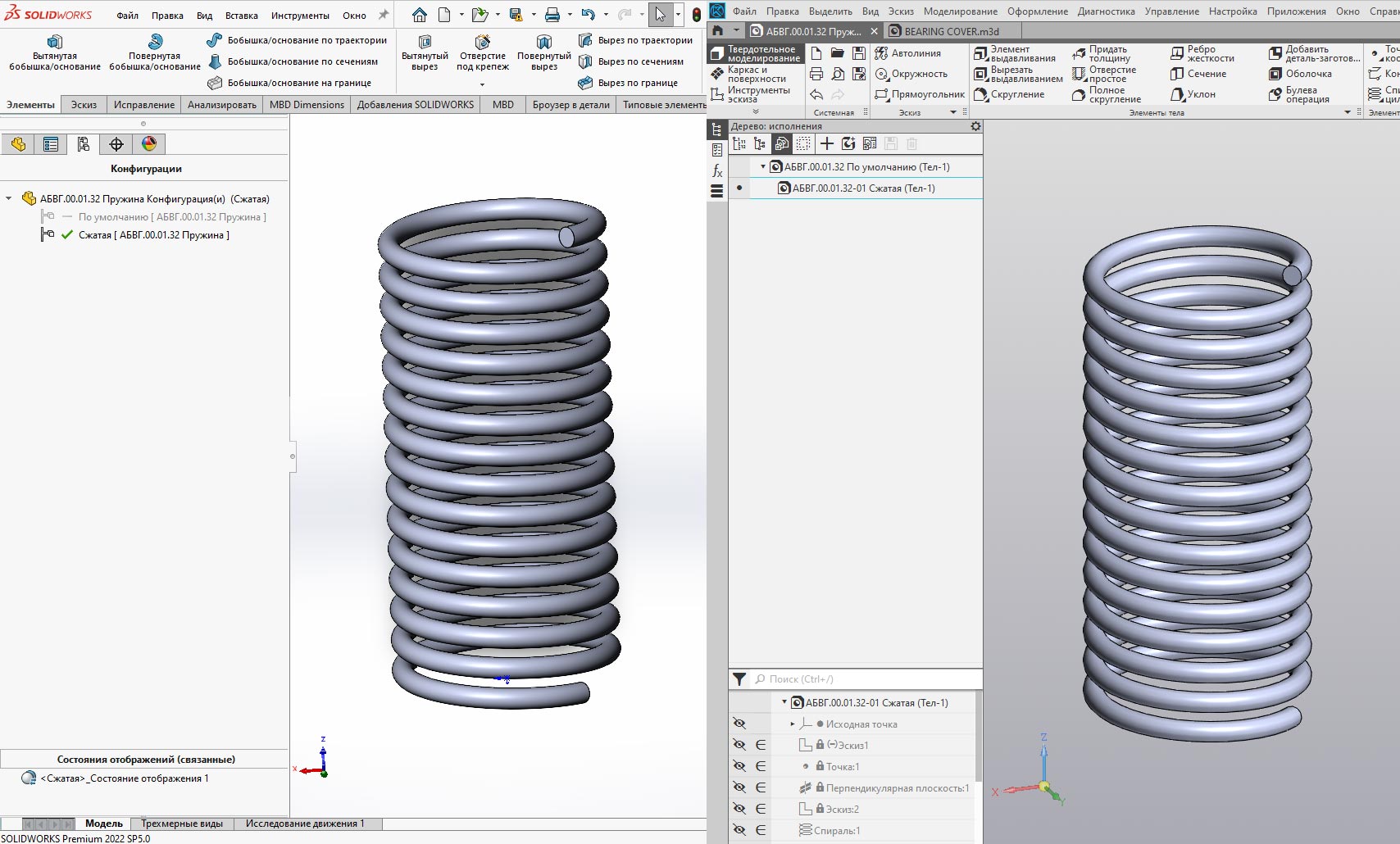Select the Повернутый вырез revolved cut tool
This screenshot has width=1400, height=844.
543,52
